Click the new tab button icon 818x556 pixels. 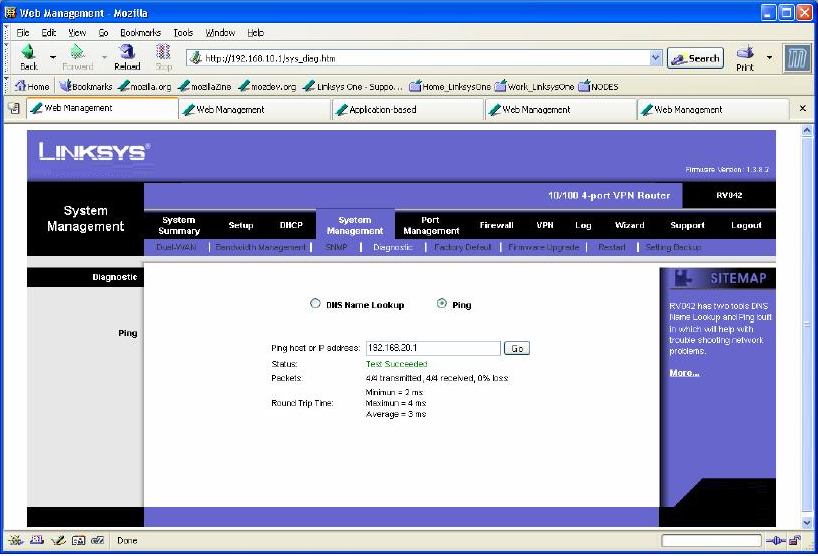(x=14, y=108)
